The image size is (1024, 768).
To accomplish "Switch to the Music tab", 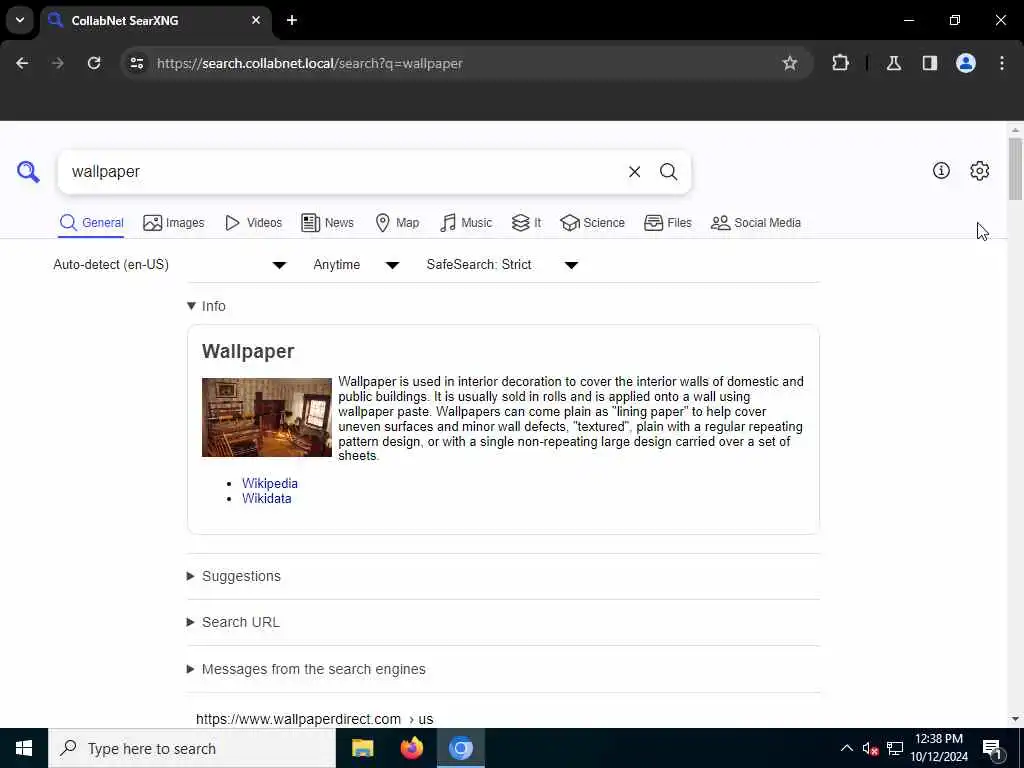I will [x=466, y=223].
